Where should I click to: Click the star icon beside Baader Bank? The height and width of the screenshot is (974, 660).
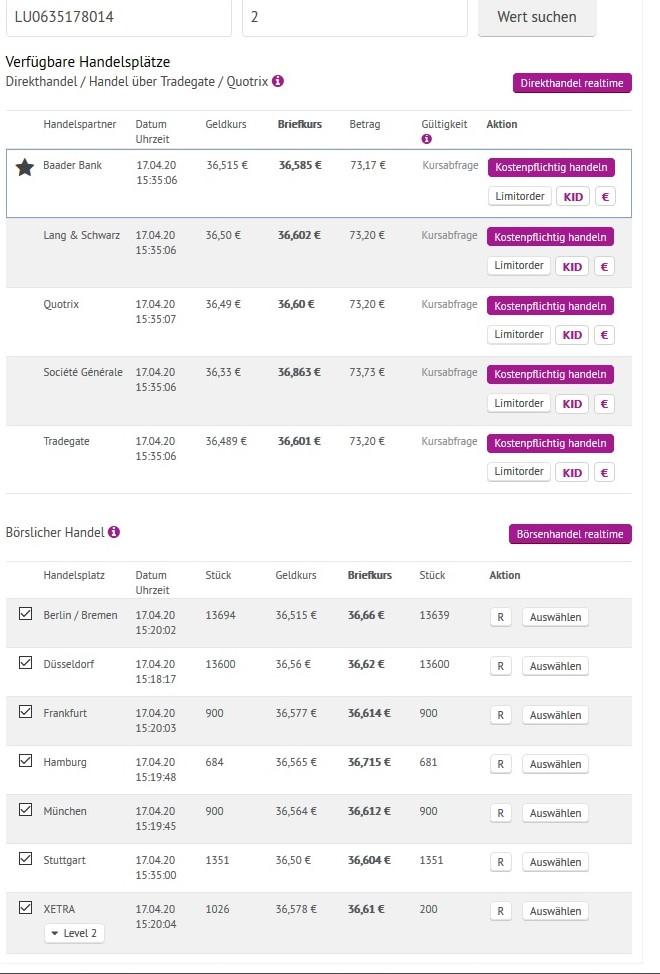(25, 167)
